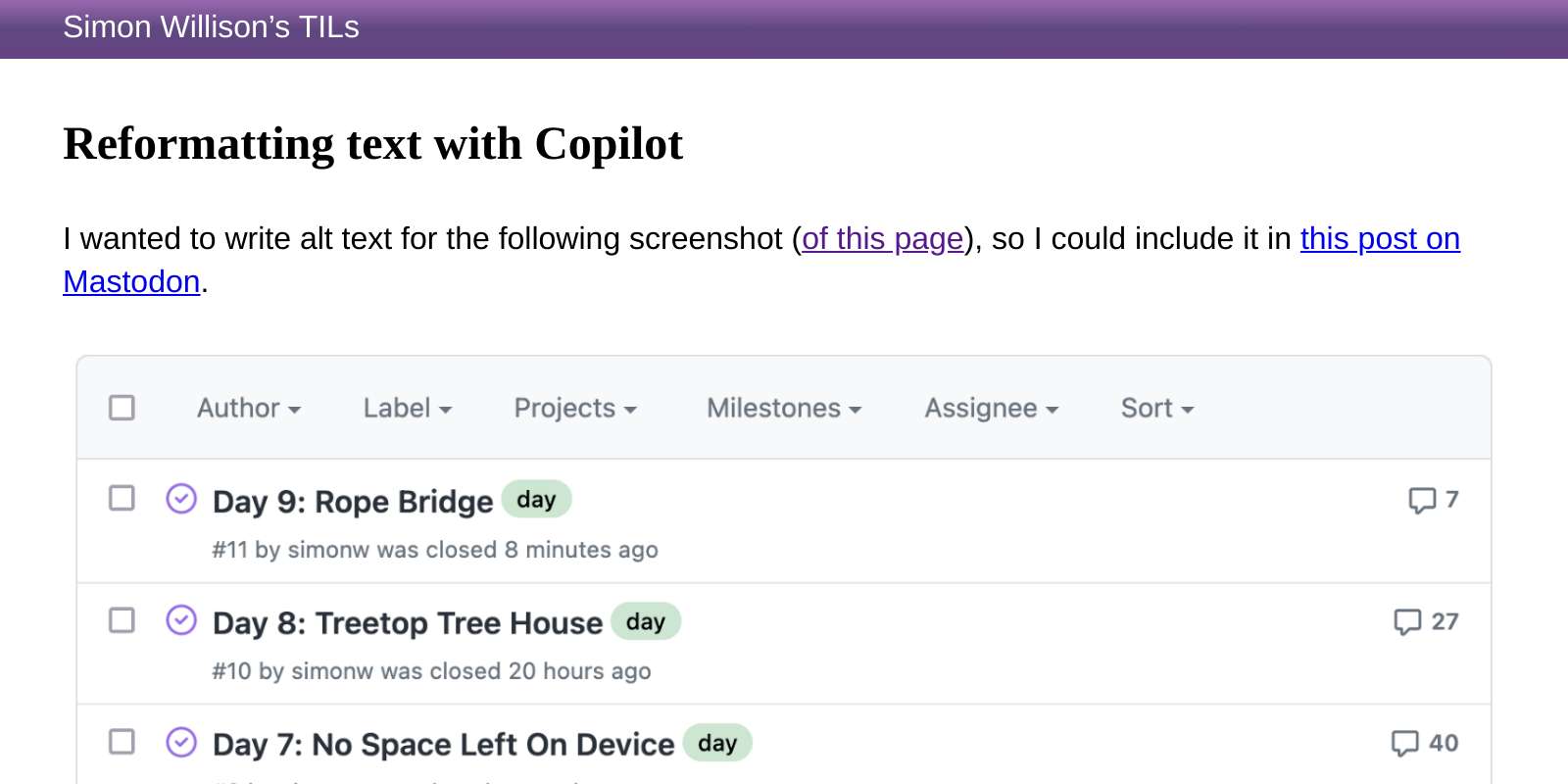Open the Author filter dropdown

point(248,408)
